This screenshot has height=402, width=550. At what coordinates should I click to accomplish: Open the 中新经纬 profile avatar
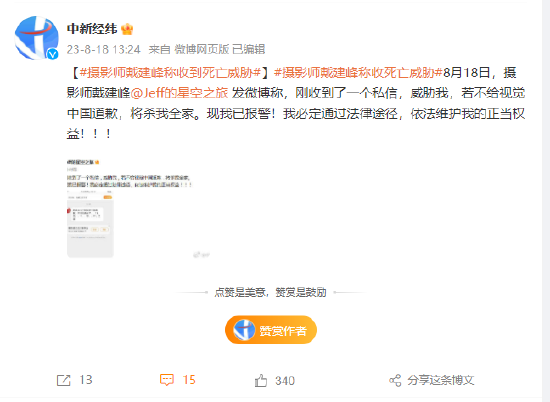[x=36, y=38]
